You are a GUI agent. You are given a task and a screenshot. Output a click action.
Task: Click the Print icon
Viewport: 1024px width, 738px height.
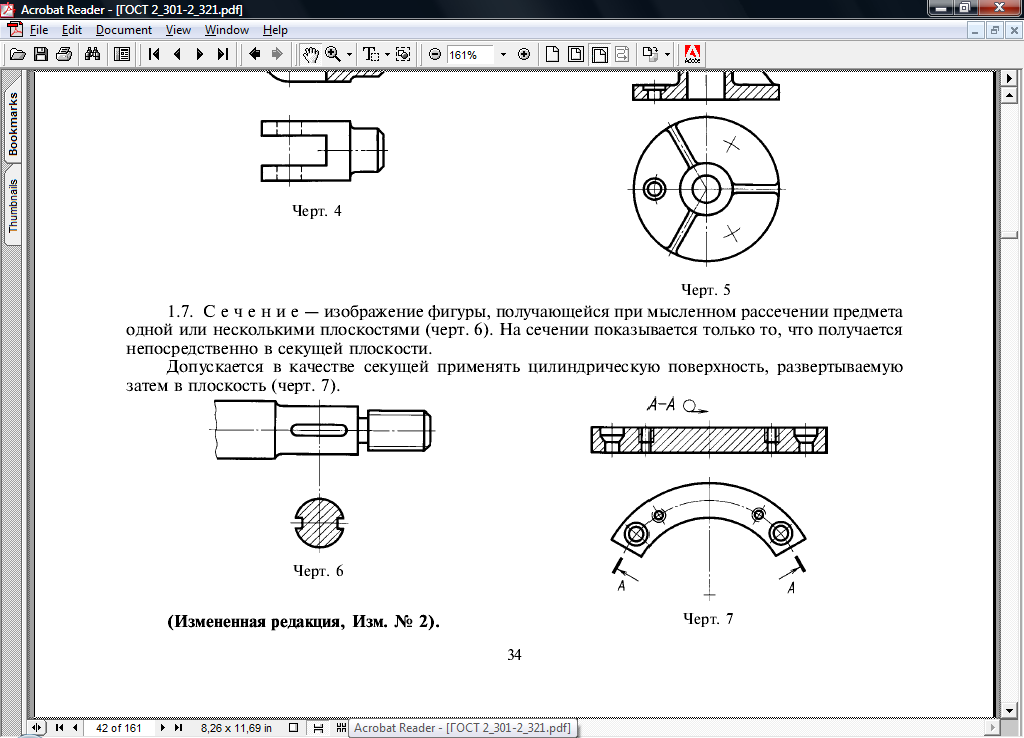(x=64, y=54)
